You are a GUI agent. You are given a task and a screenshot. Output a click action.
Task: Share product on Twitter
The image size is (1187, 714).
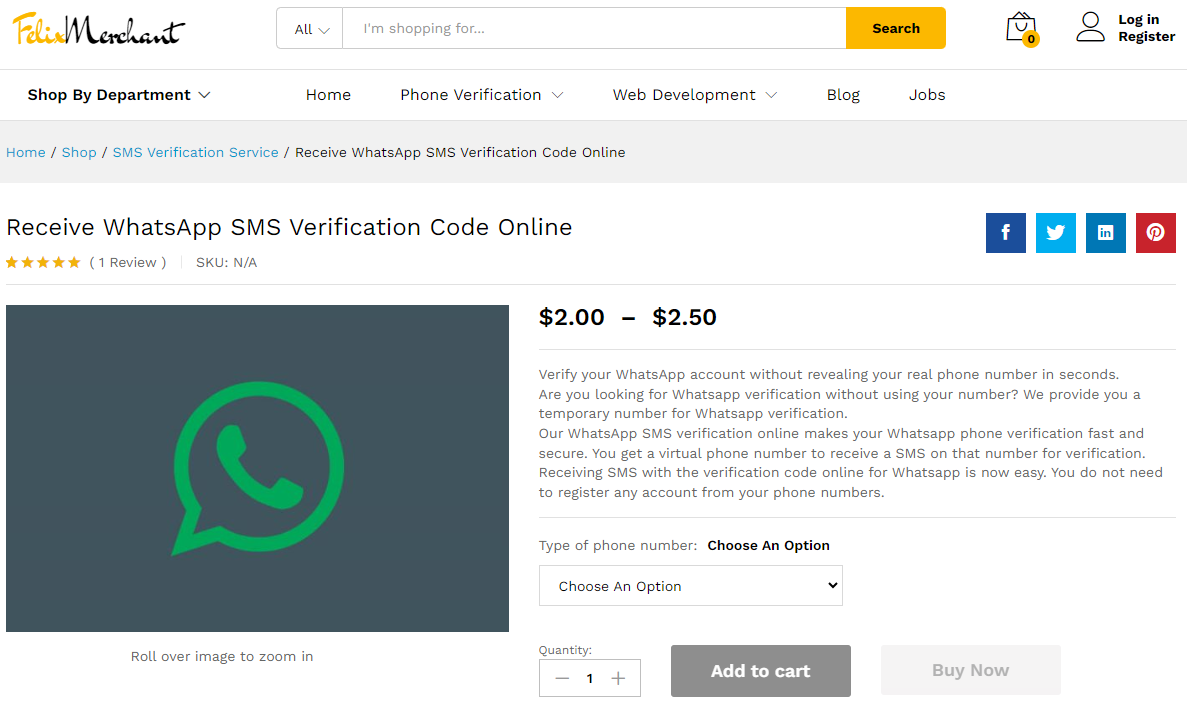(x=1055, y=233)
